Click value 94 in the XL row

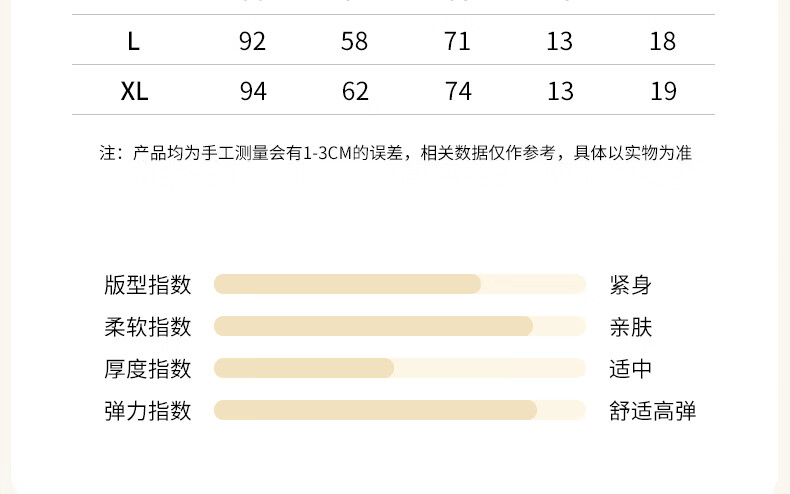253,92
